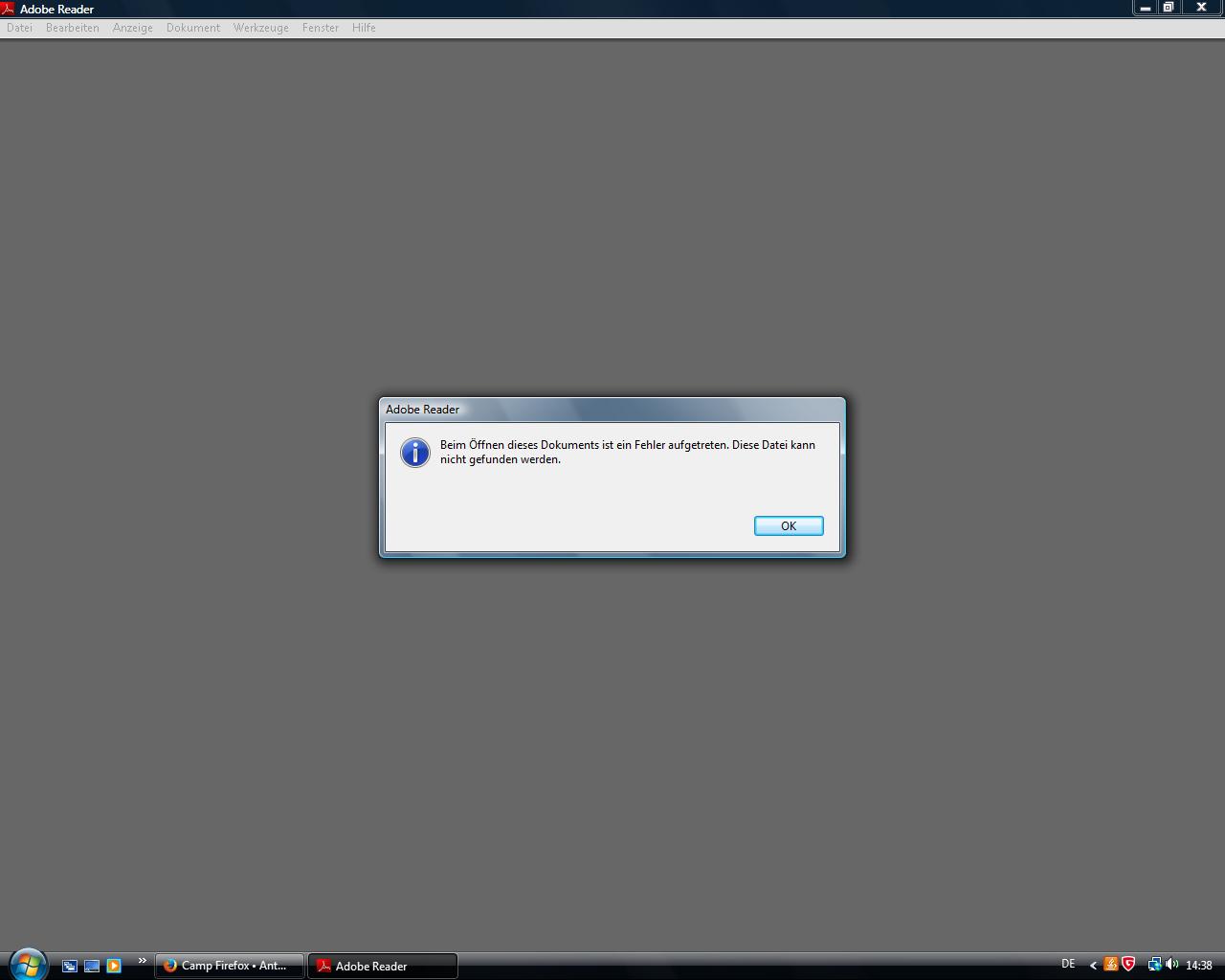Select the Adobe Reader taskbar button
Screen dimensions: 1225x980
click(383, 966)
